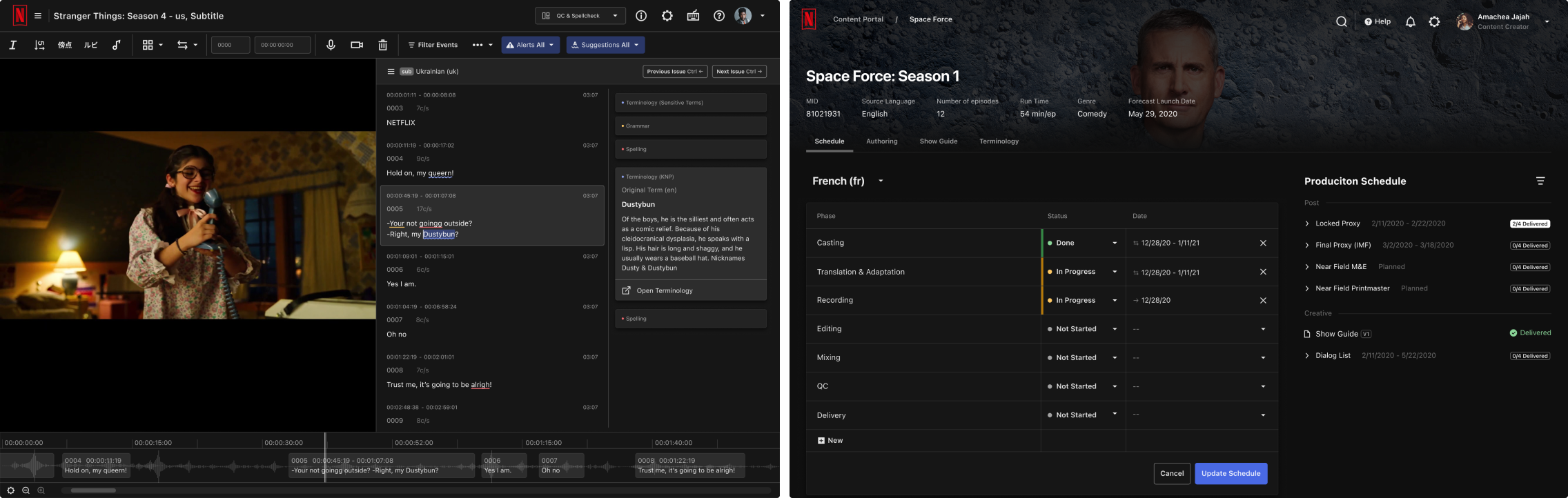Switch to the Authoring tab
1568x498 pixels.
[882, 141]
